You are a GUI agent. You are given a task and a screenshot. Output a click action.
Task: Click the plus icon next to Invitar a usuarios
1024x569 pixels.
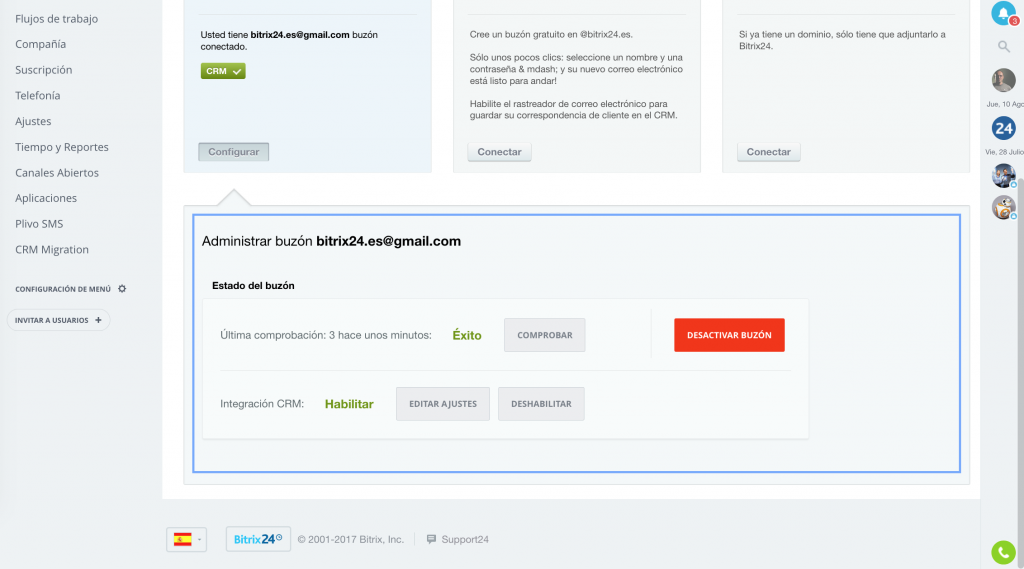click(98, 320)
